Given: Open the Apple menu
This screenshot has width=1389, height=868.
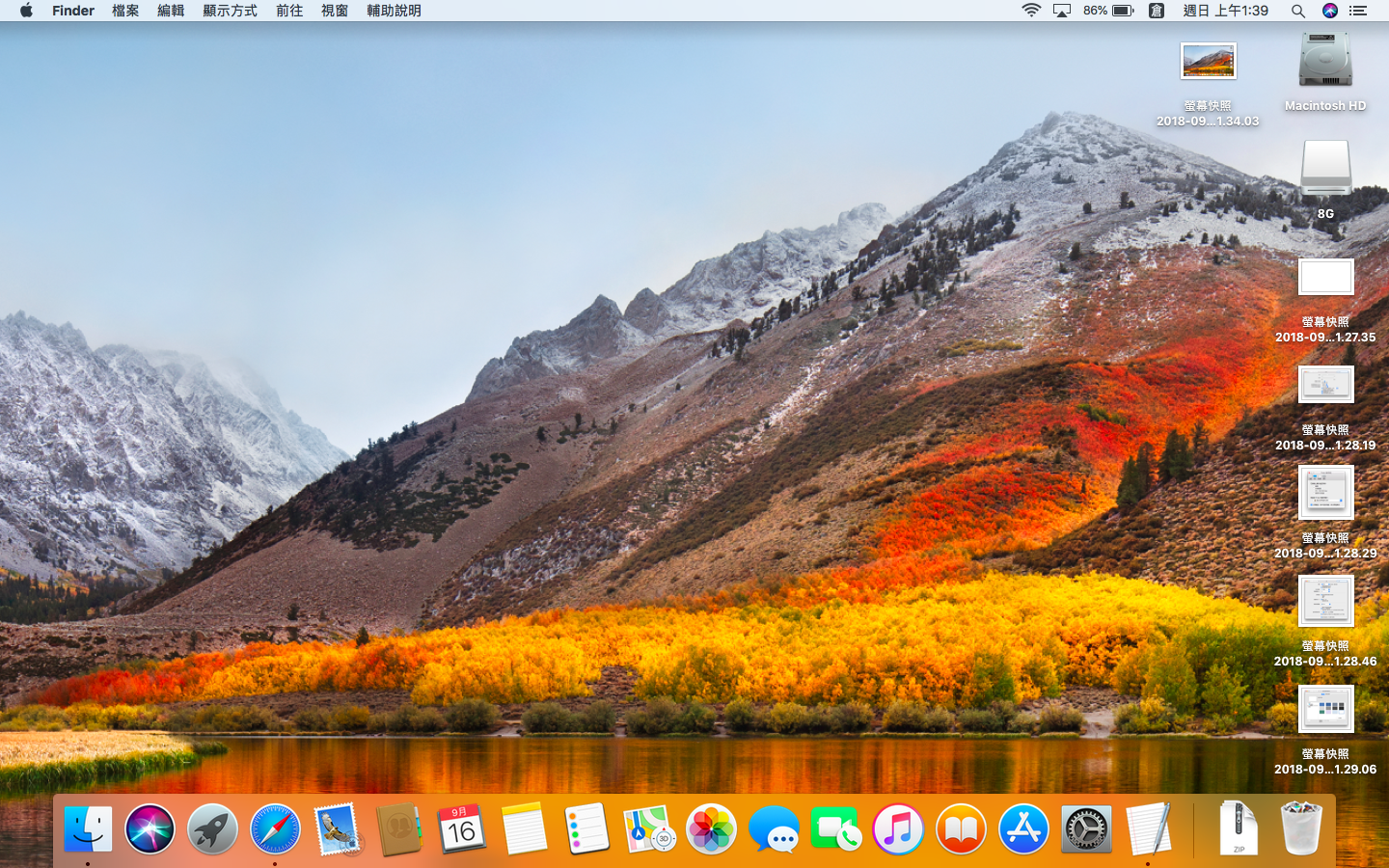Looking at the screenshot, I should coord(26,11).
